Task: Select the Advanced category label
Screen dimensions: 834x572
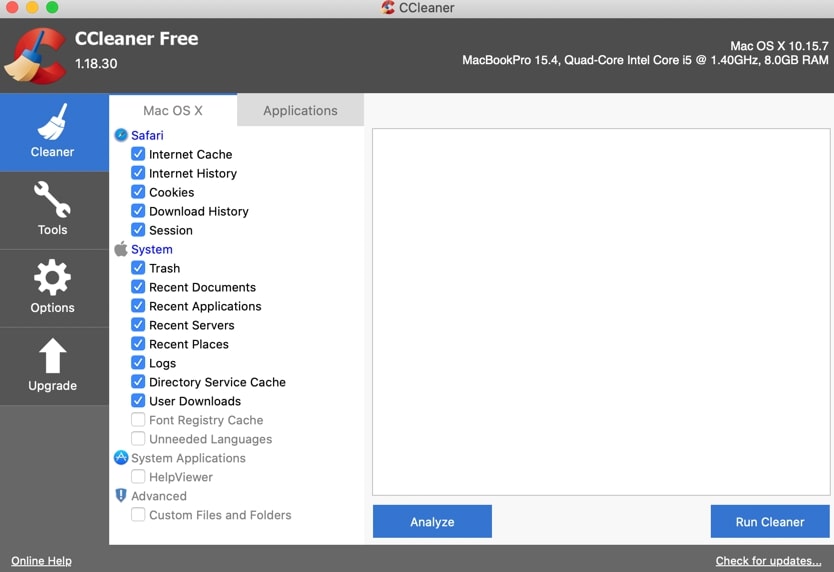Action: [x=159, y=496]
